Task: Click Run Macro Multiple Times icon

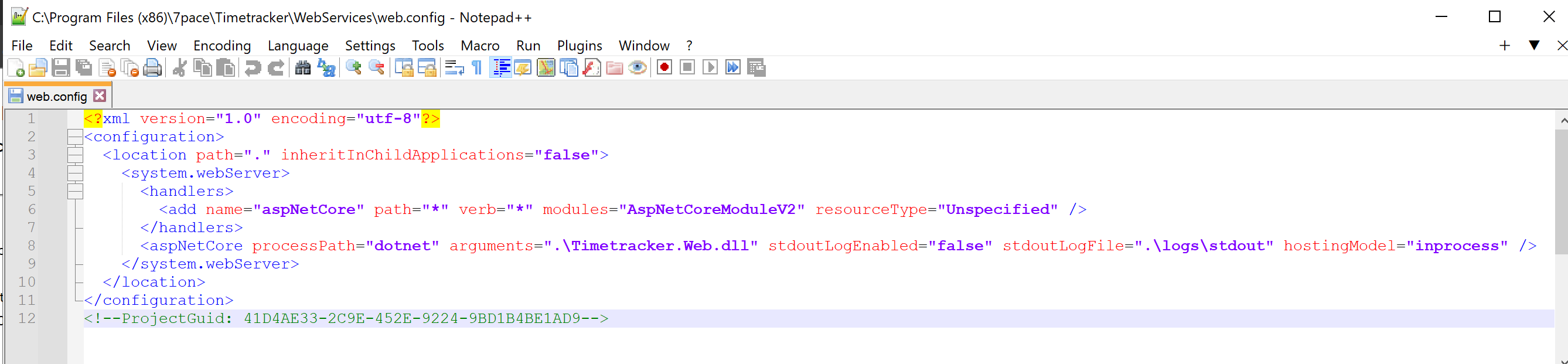Action: point(734,67)
